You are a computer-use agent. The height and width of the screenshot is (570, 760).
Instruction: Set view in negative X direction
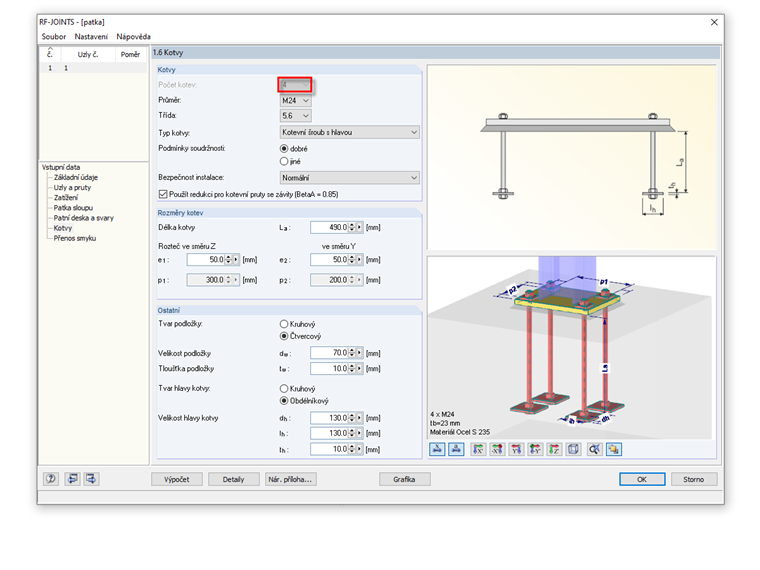[x=497, y=449]
